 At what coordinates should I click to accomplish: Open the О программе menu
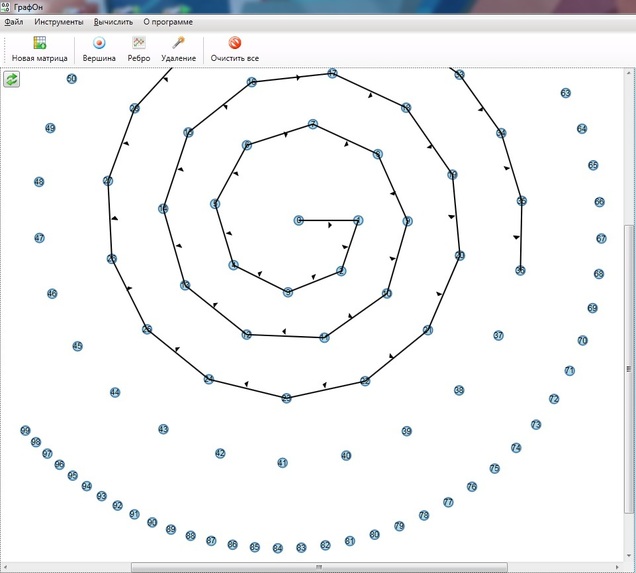click(168, 22)
